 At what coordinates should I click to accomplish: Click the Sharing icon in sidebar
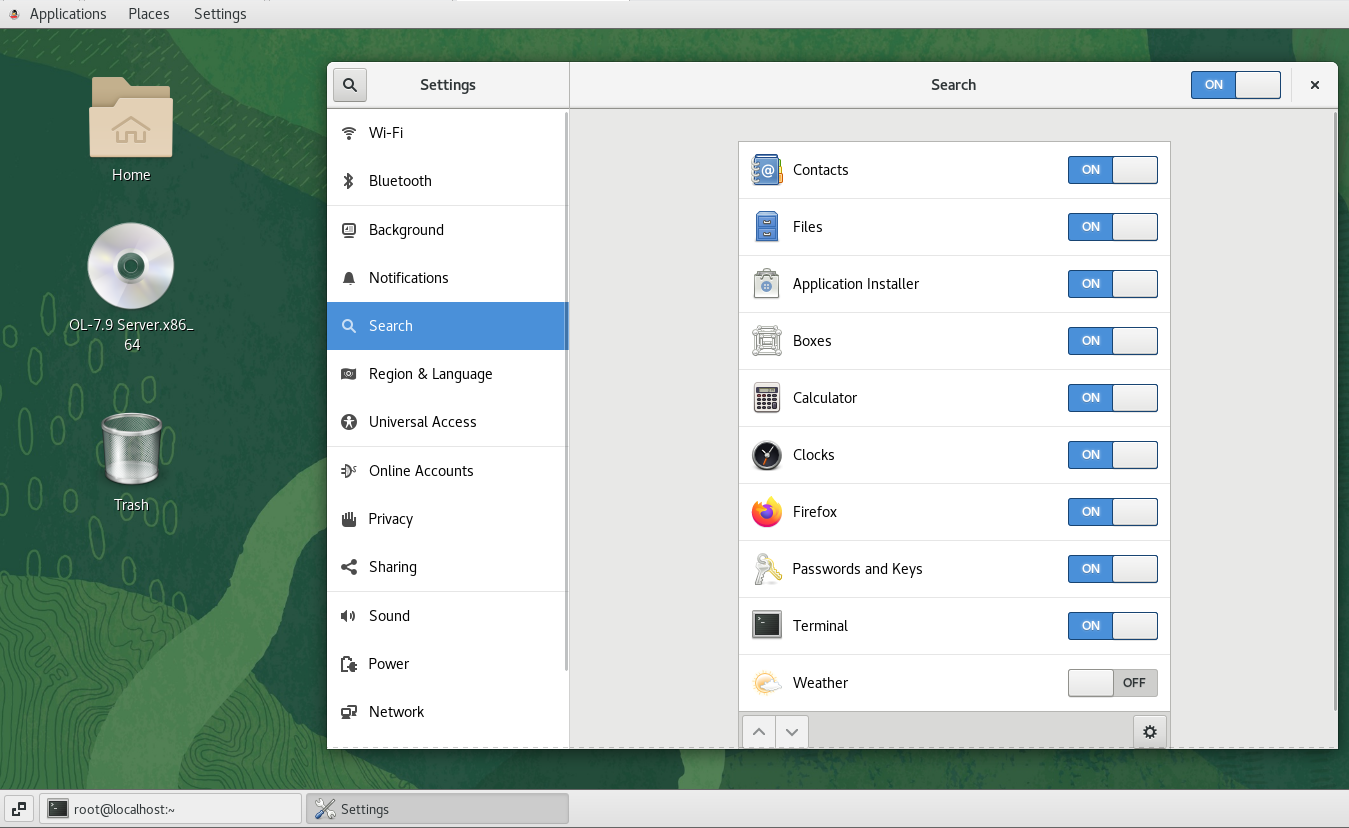point(349,567)
